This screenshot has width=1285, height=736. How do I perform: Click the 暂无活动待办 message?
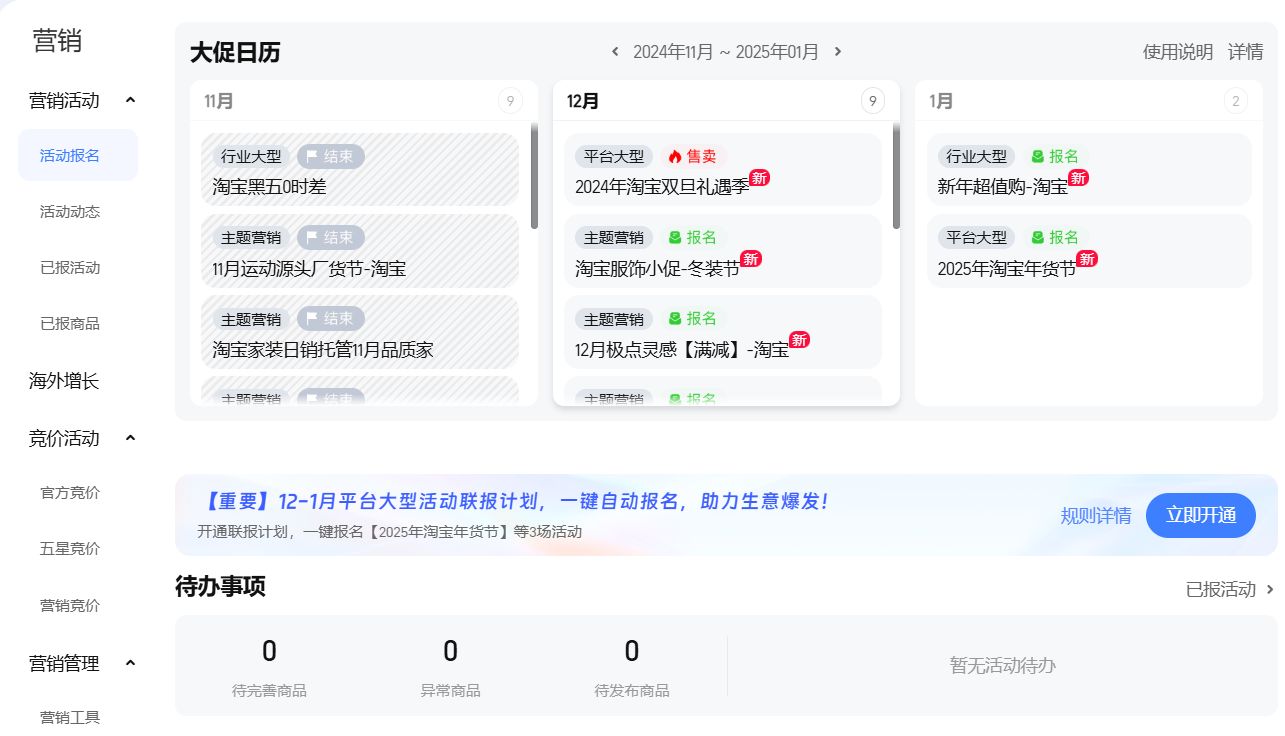(x=1003, y=666)
